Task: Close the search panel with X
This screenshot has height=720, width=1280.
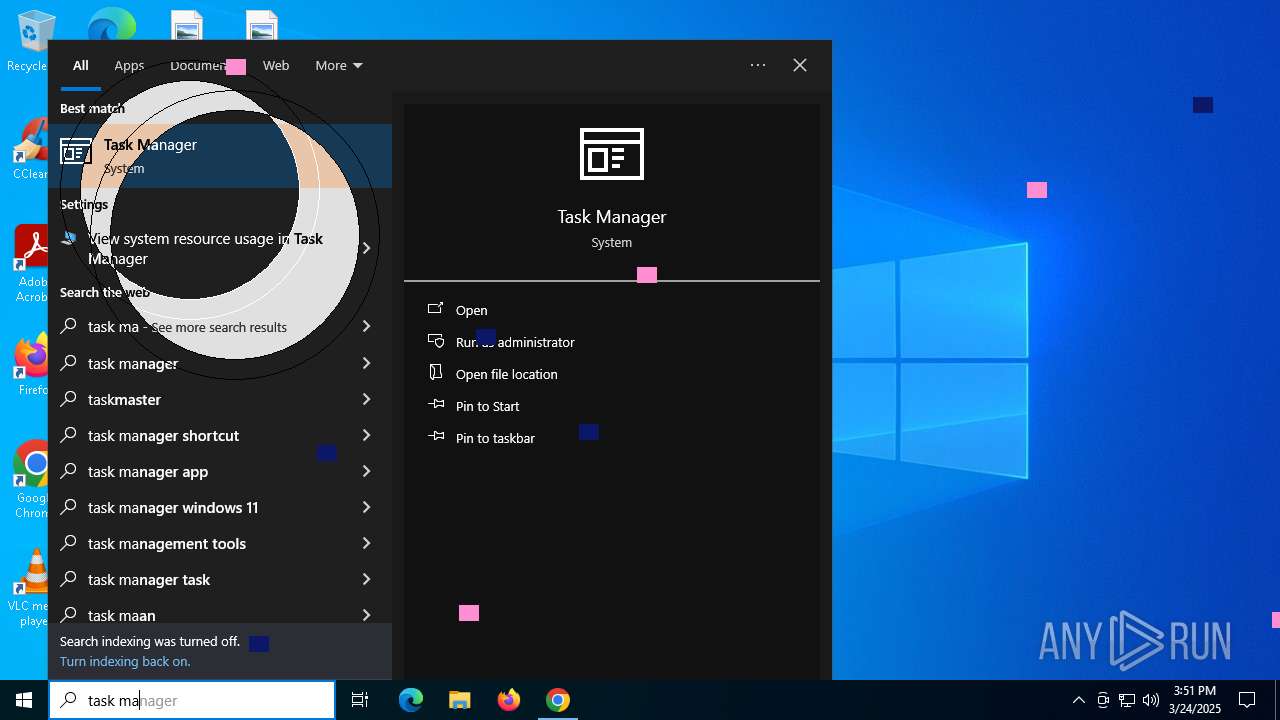Action: (x=800, y=65)
